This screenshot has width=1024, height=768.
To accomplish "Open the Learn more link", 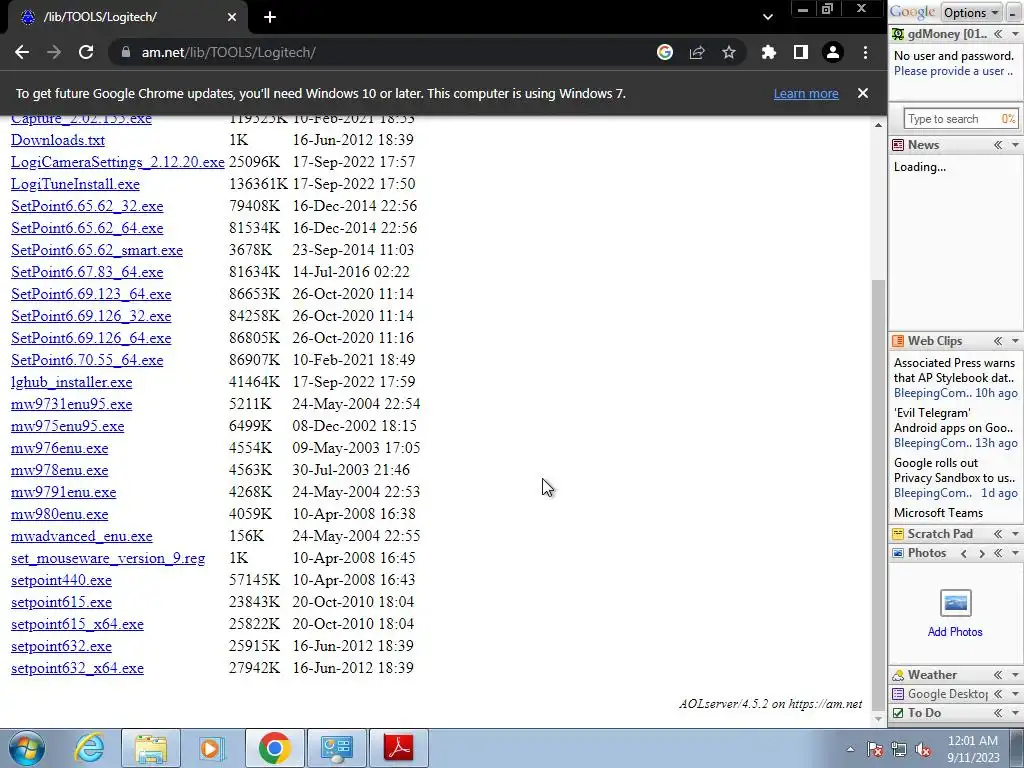I will (806, 93).
